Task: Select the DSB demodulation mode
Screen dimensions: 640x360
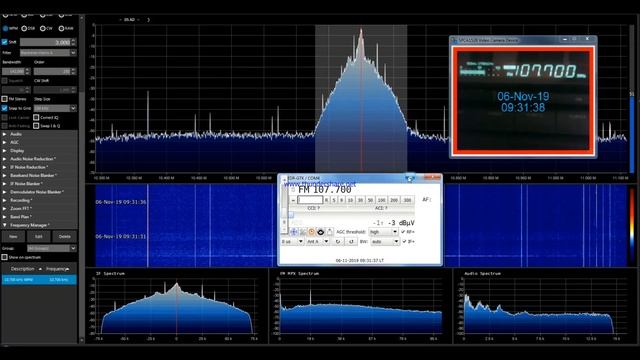Action: coord(24,29)
